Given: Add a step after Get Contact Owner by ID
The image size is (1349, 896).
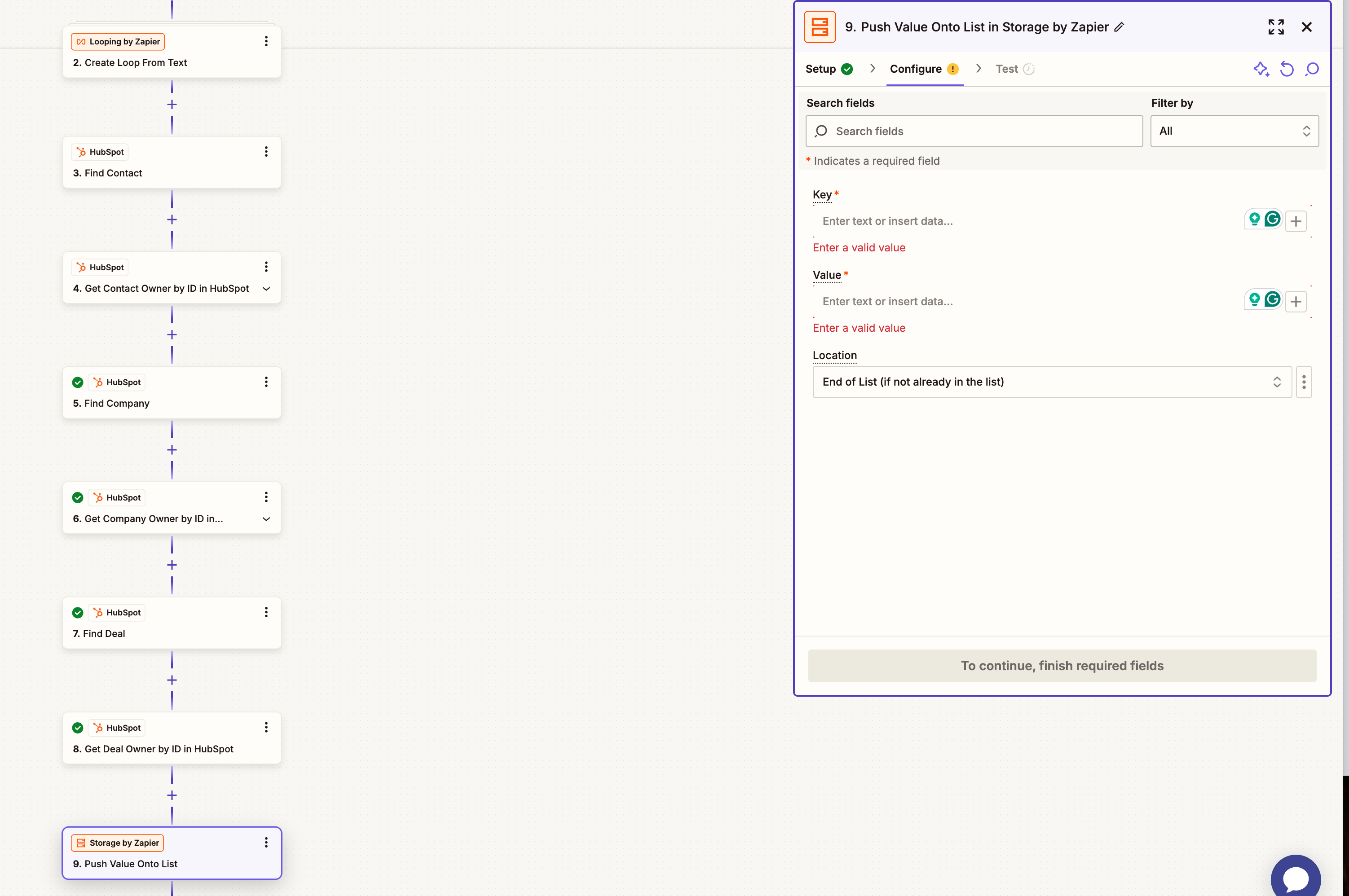Looking at the screenshot, I should (172, 335).
